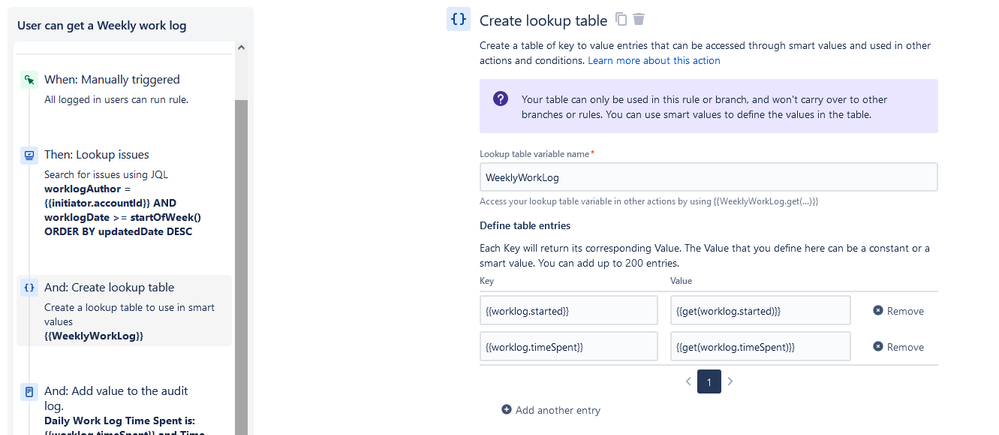Click the All logged in users can run rule text
Viewport: 999px width, 435px height.
coord(117,99)
